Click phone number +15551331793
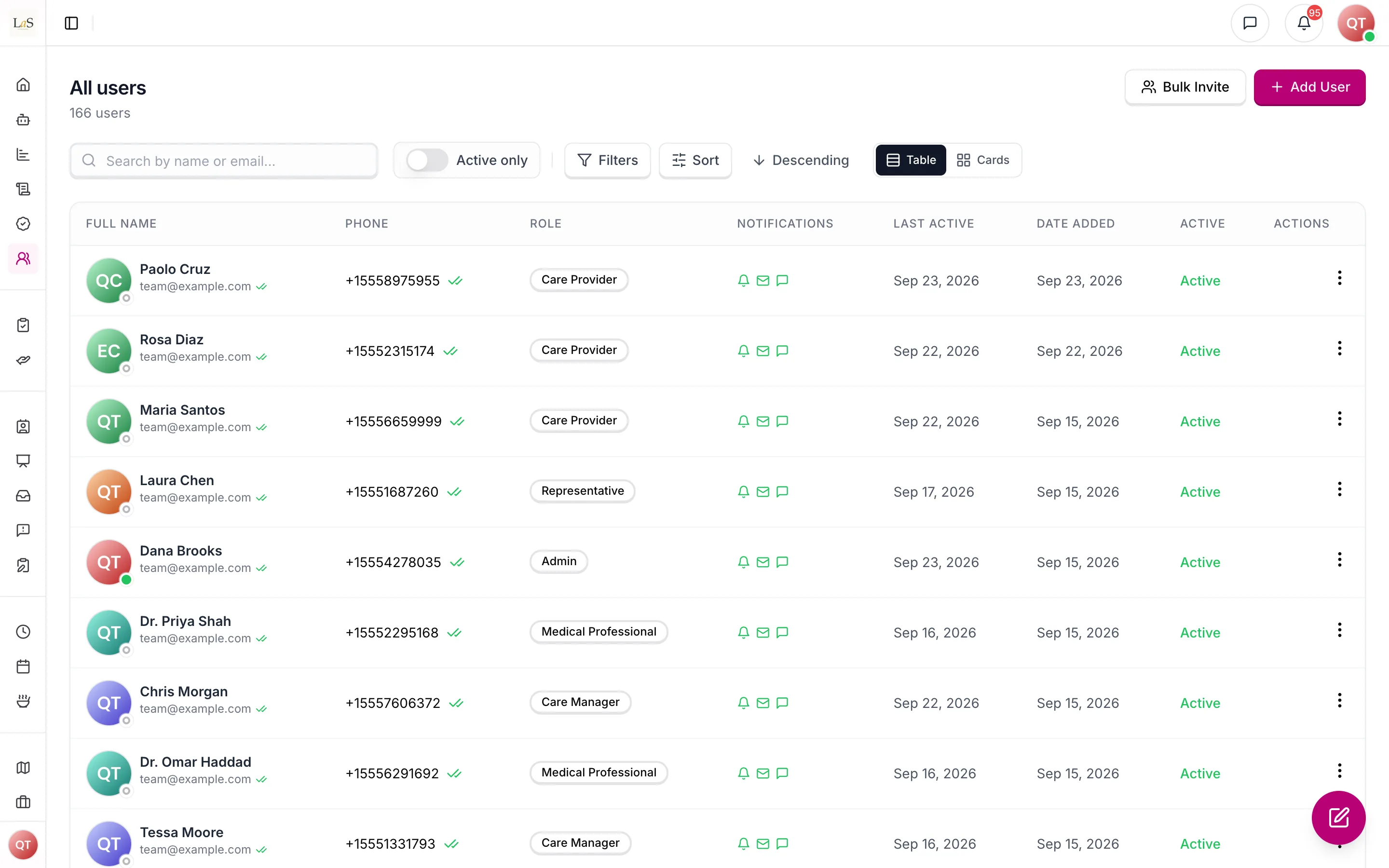The image size is (1389, 868). [390, 844]
